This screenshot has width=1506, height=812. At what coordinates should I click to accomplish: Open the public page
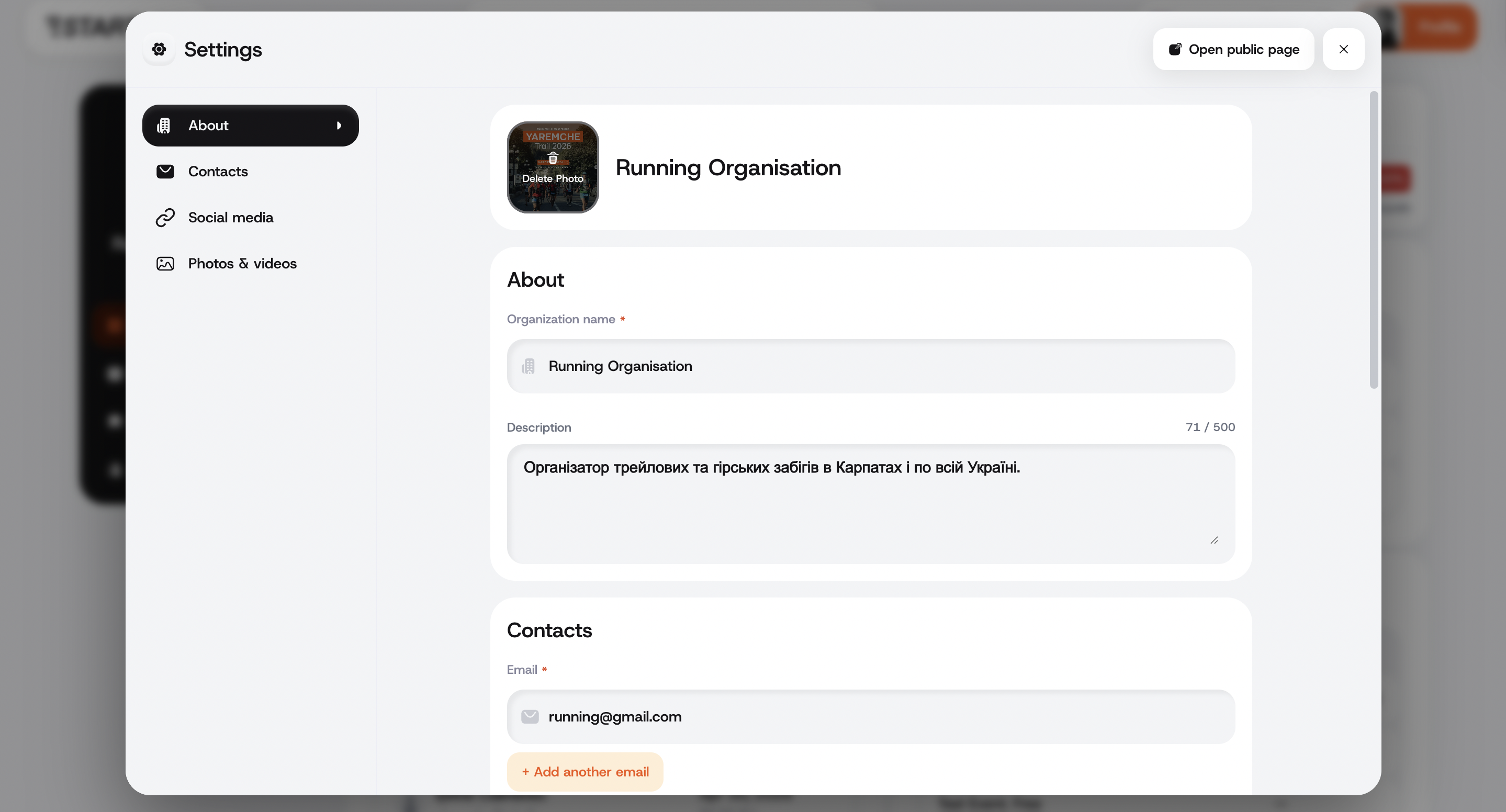[x=1233, y=49]
